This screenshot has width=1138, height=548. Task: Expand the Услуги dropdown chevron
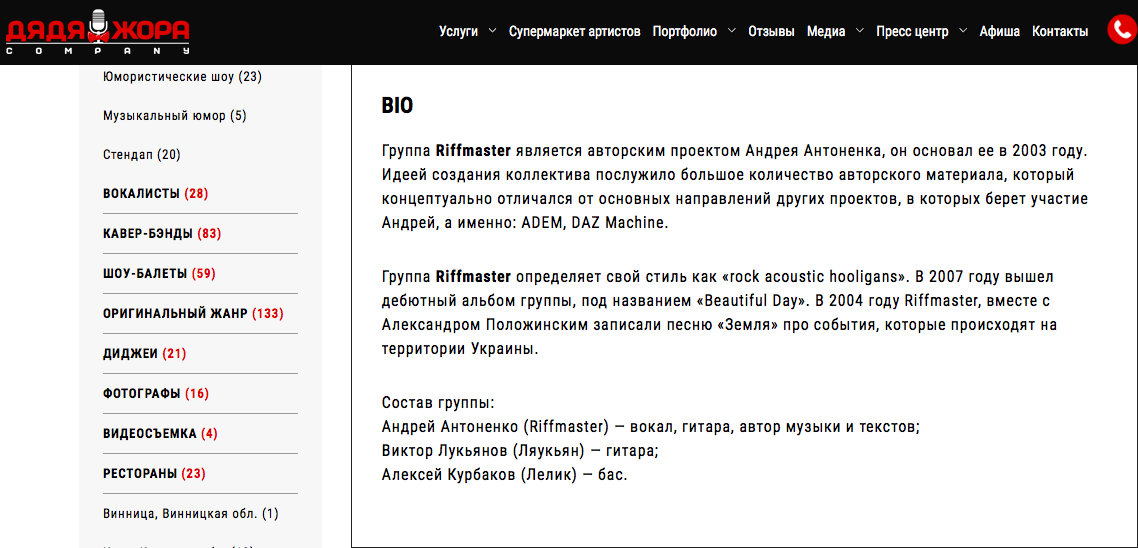[492, 31]
